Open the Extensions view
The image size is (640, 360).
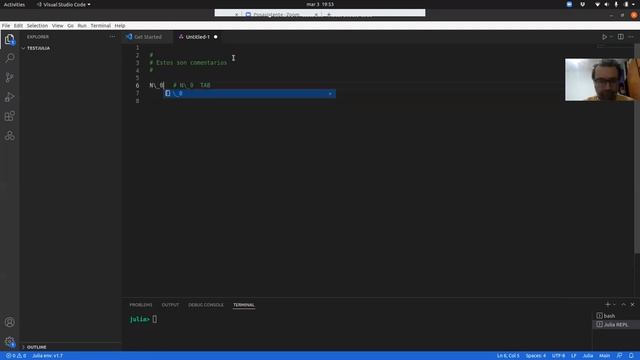click(x=9, y=116)
